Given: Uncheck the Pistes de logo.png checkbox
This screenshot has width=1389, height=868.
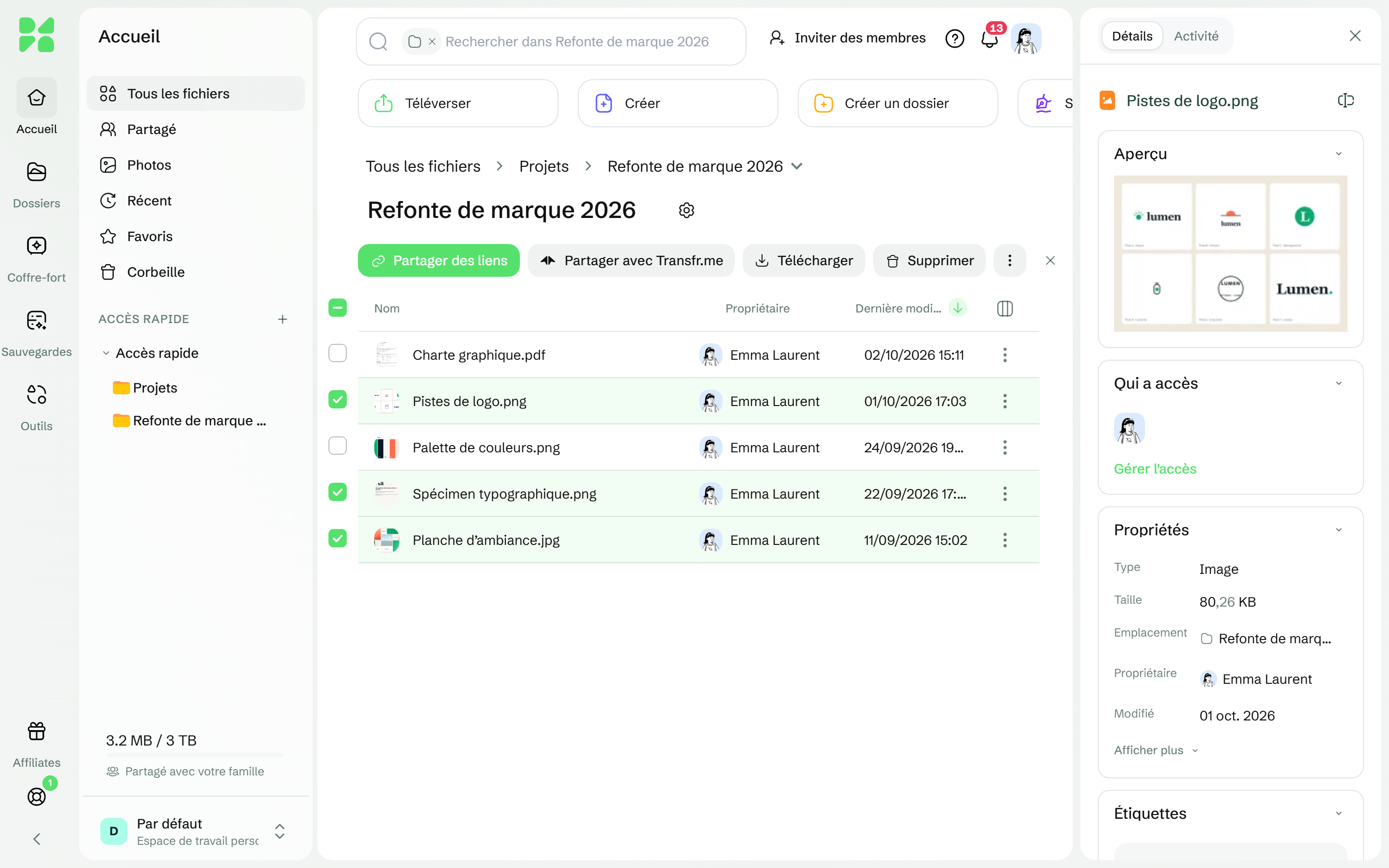Looking at the screenshot, I should coord(338,399).
